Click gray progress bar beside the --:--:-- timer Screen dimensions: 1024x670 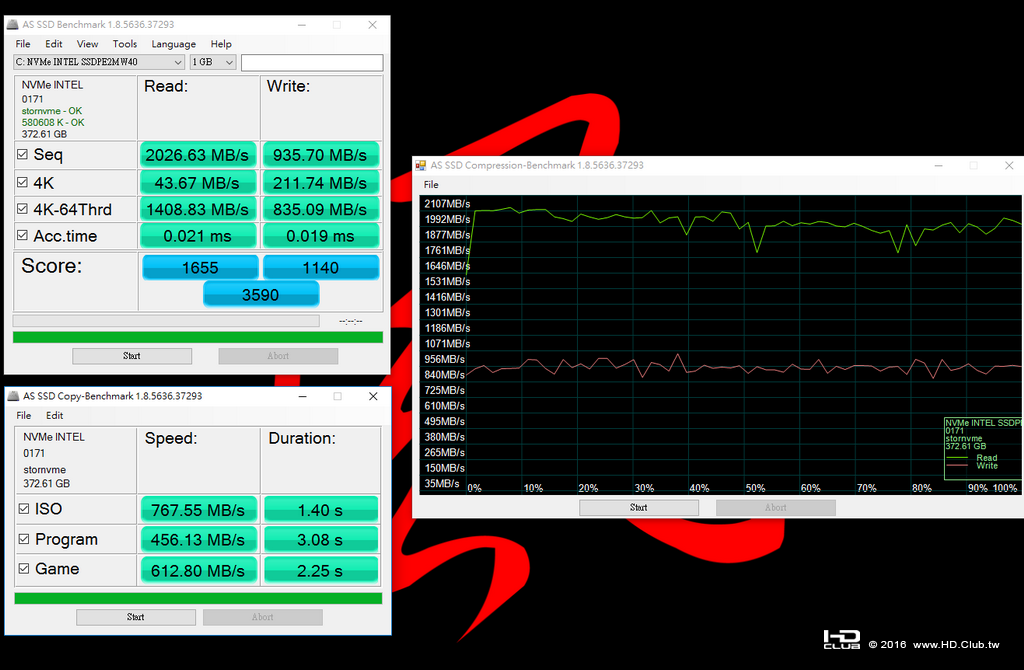pyautogui.click(x=166, y=321)
